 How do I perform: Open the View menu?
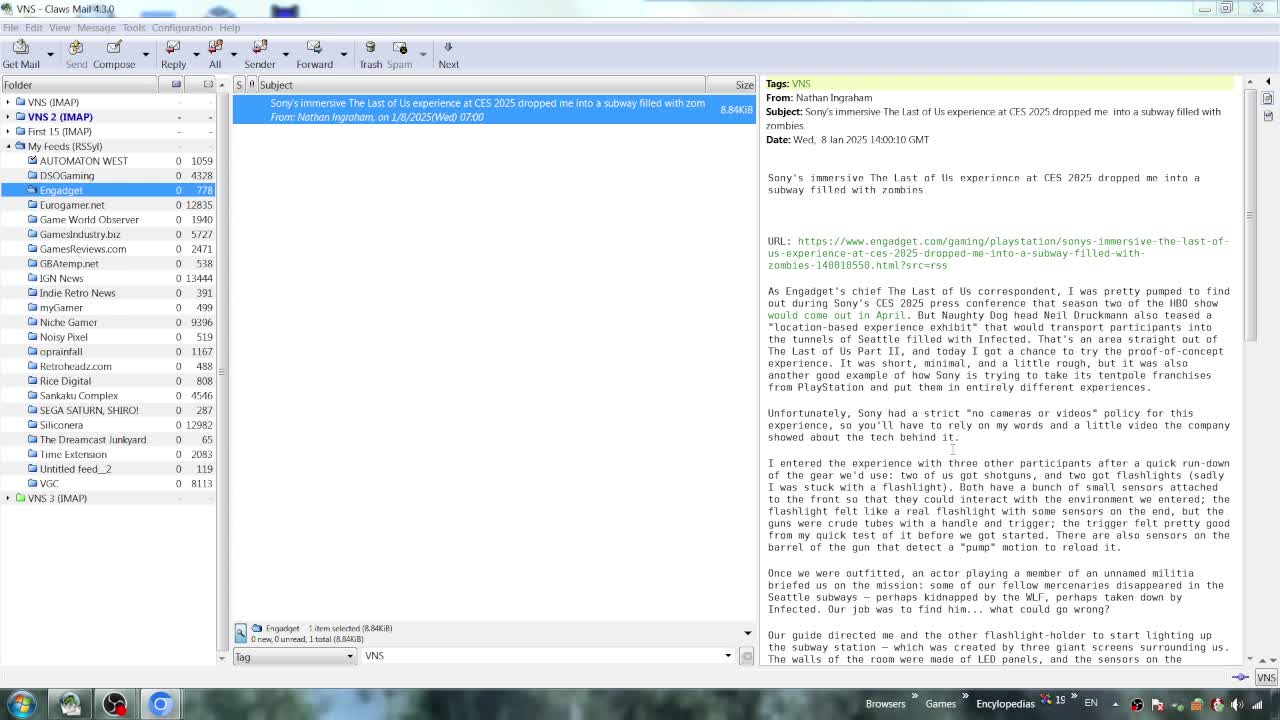[x=60, y=27]
